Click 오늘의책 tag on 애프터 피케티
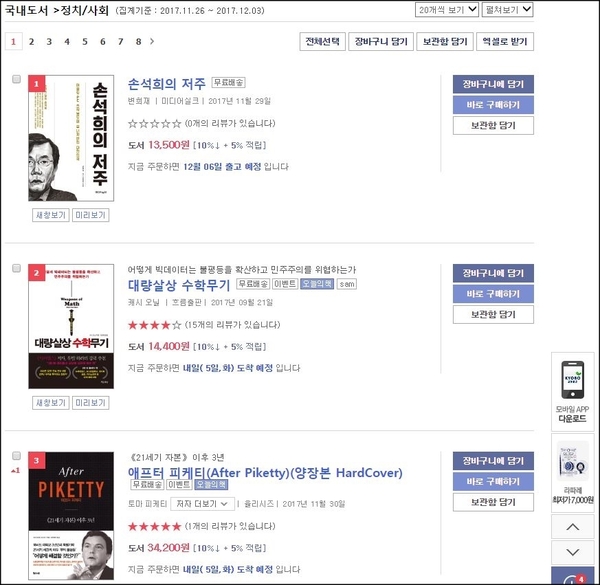Screen dimensions: 600x585 pos(211,484)
